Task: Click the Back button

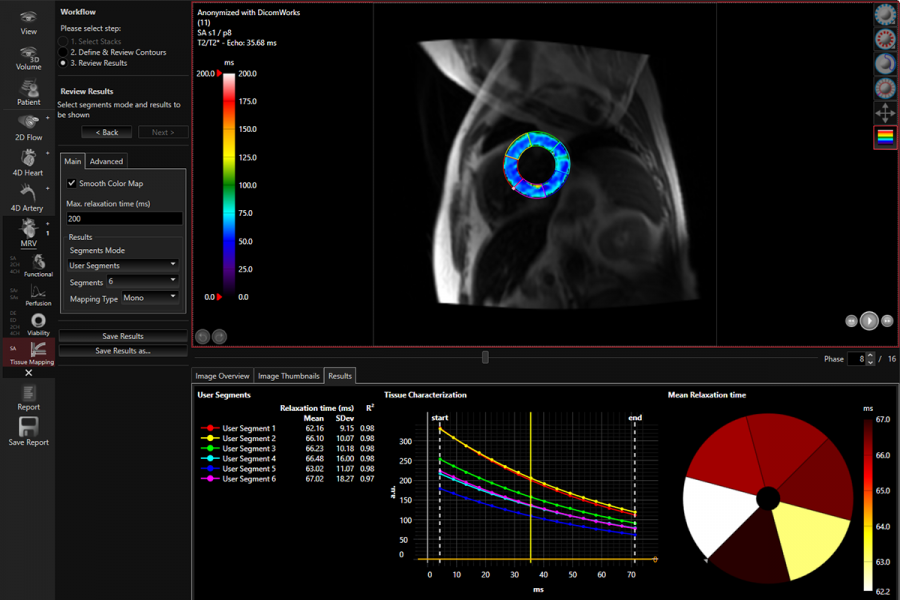Action: pos(107,132)
